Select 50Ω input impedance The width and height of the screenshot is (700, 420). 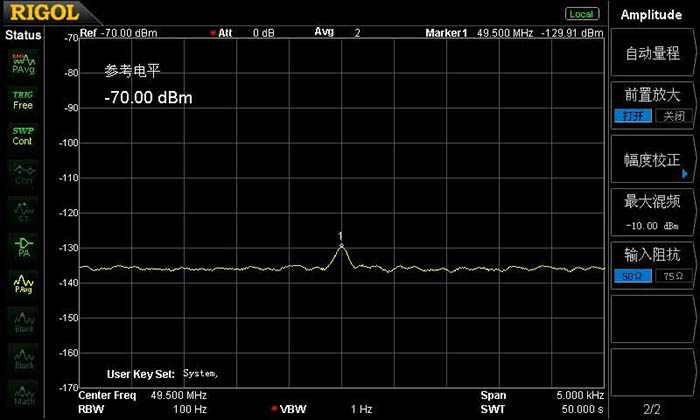pos(632,276)
